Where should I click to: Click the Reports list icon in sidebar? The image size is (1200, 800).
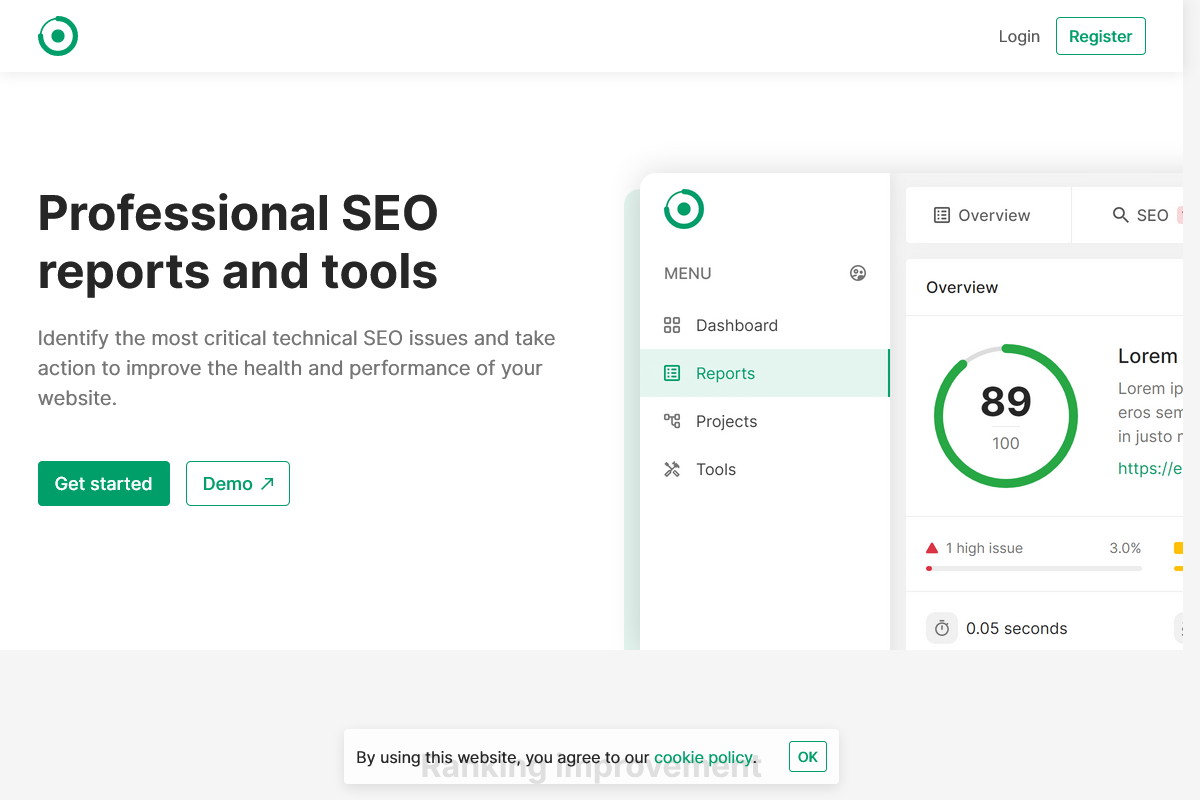672,373
